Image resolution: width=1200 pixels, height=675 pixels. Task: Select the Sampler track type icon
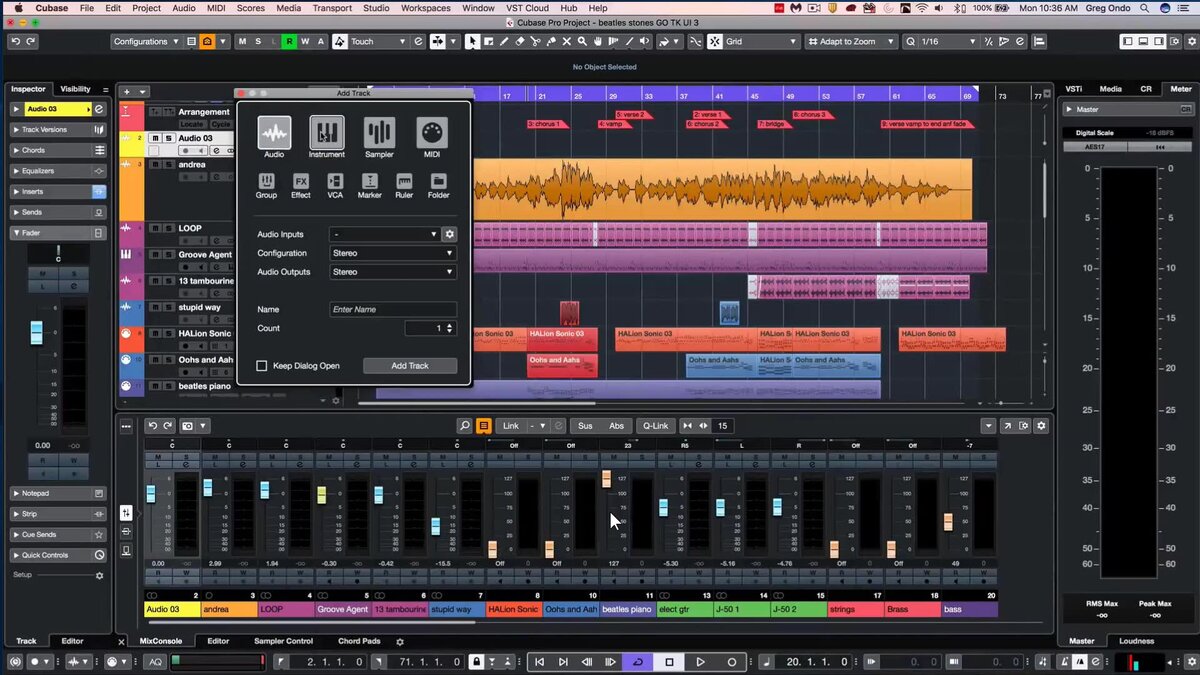pos(379,132)
